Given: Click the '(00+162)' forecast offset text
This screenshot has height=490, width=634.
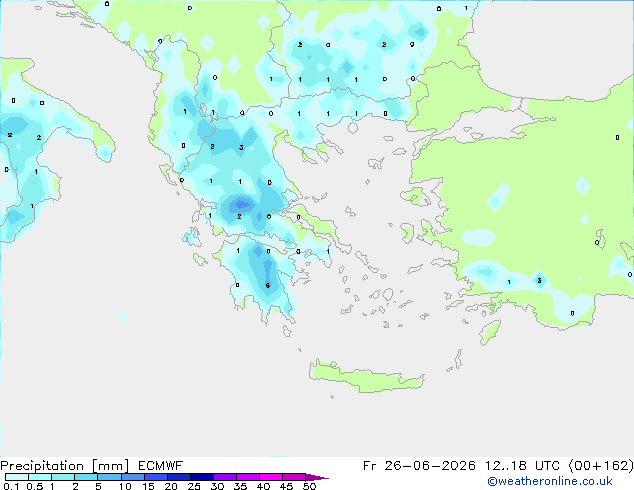Looking at the screenshot, I should pos(601,466).
